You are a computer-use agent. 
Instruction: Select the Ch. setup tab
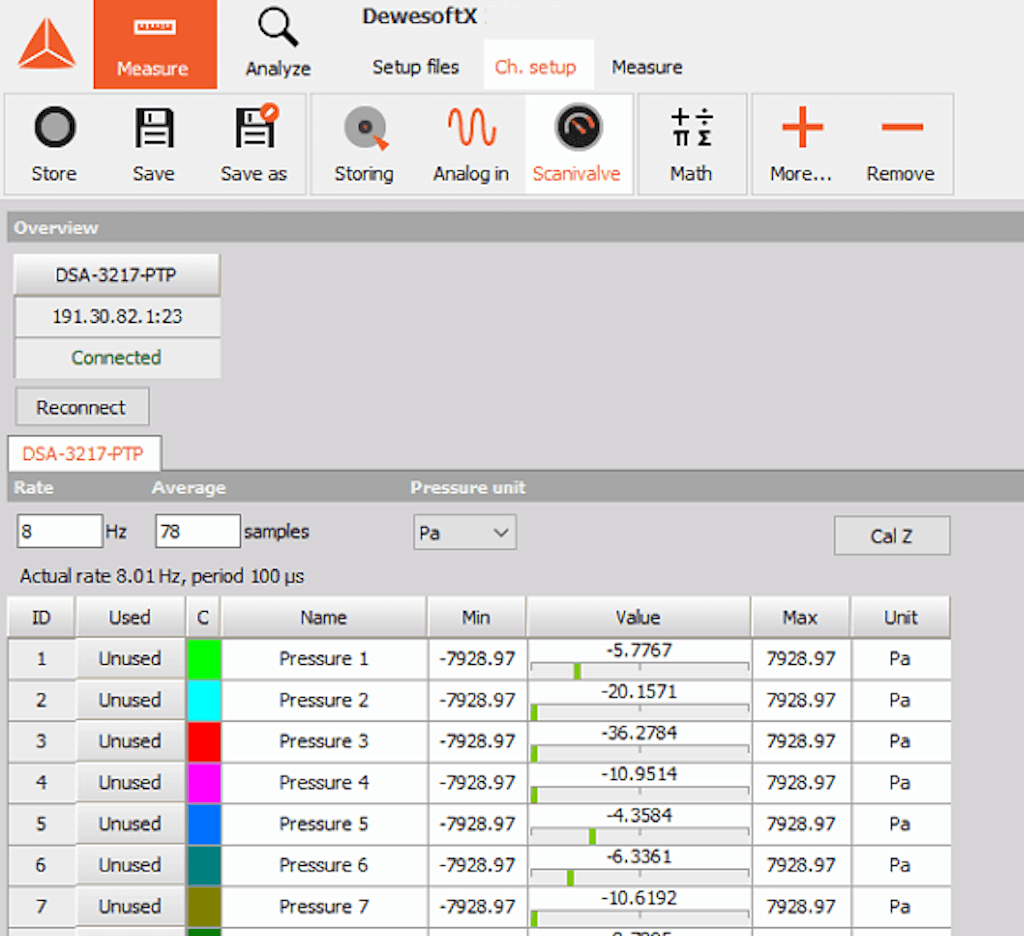[538, 65]
